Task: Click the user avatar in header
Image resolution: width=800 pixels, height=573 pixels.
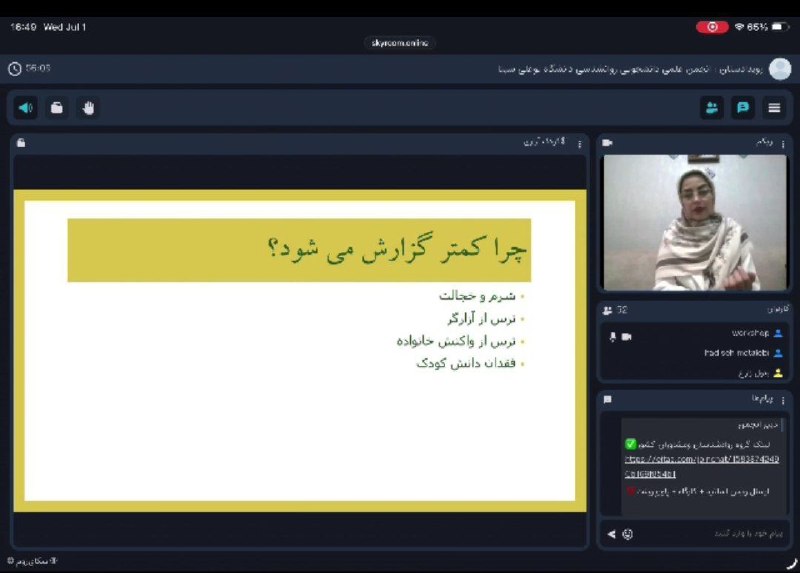Action: (780, 69)
